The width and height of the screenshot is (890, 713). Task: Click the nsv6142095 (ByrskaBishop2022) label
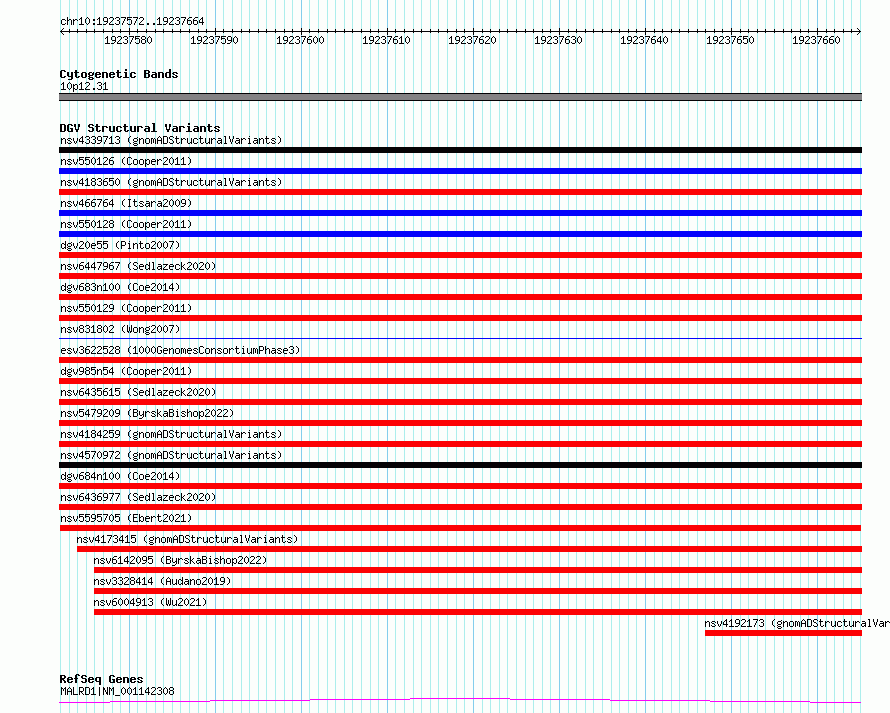(180, 560)
